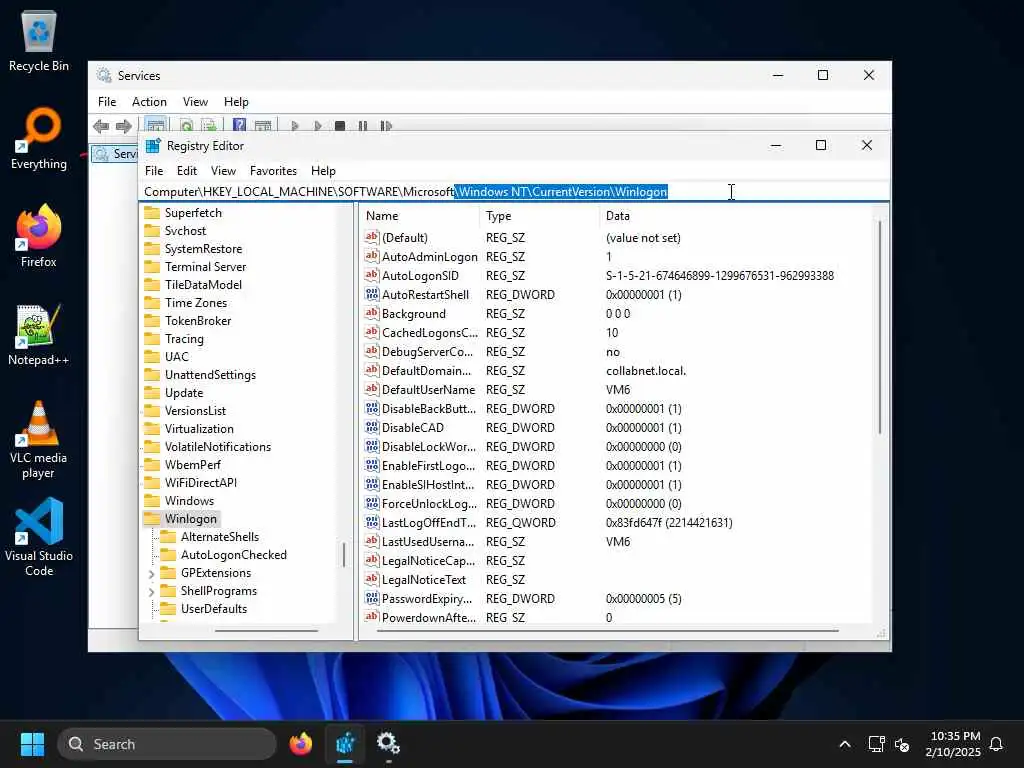The width and height of the screenshot is (1024, 768).
Task: Click taskbar Search box
Action: (x=167, y=744)
